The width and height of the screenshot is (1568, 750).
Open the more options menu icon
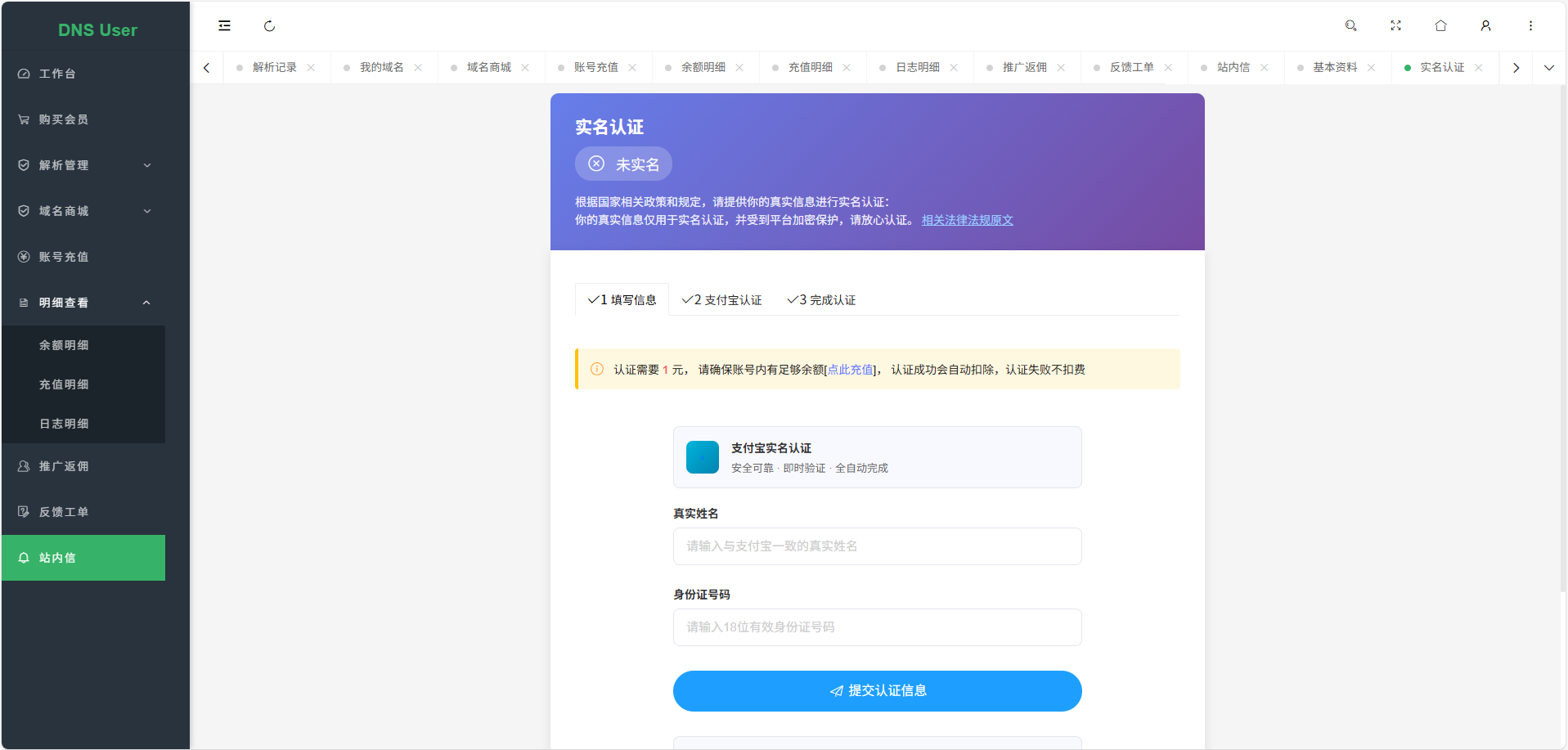click(x=1530, y=25)
